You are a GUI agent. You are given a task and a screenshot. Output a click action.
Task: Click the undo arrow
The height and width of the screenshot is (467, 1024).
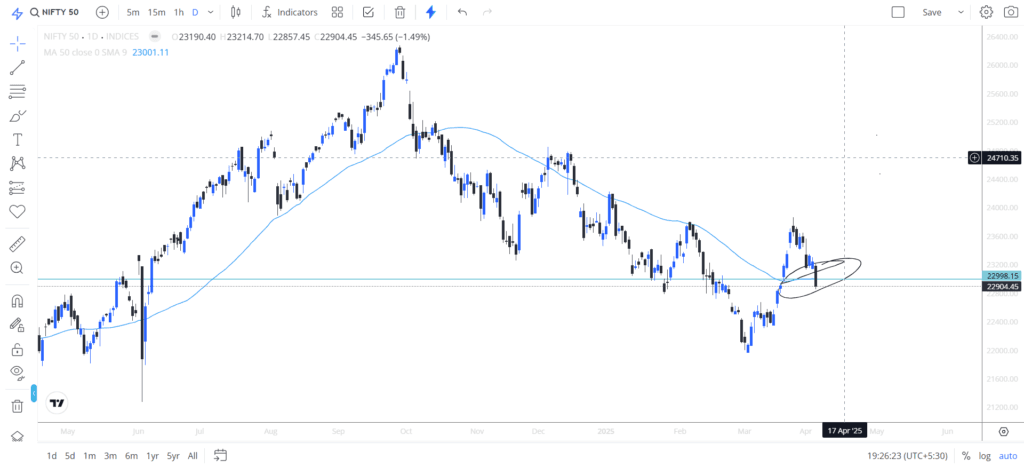click(x=462, y=12)
